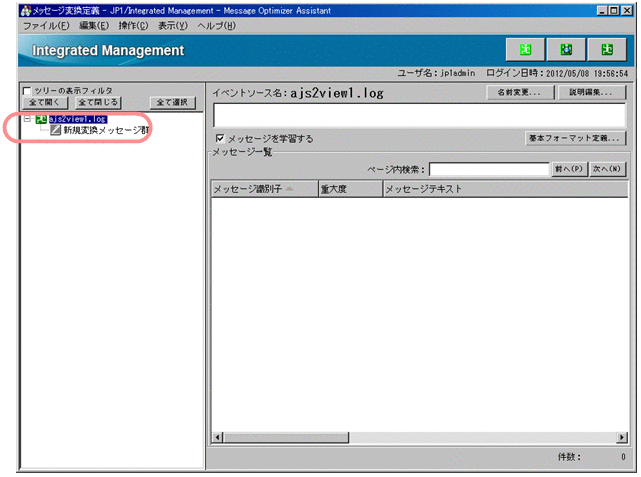Focus the ページ内検索 search field
The image size is (641, 477).
(x=489, y=169)
